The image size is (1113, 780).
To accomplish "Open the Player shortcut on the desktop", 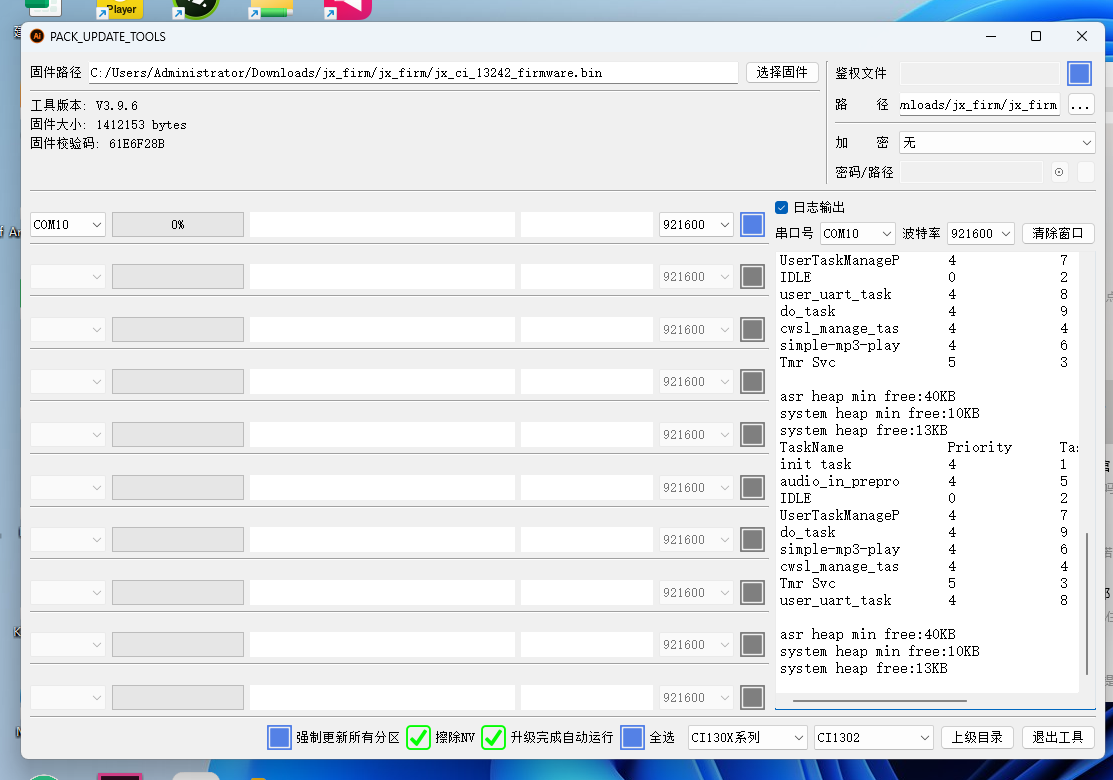I will point(120,9).
